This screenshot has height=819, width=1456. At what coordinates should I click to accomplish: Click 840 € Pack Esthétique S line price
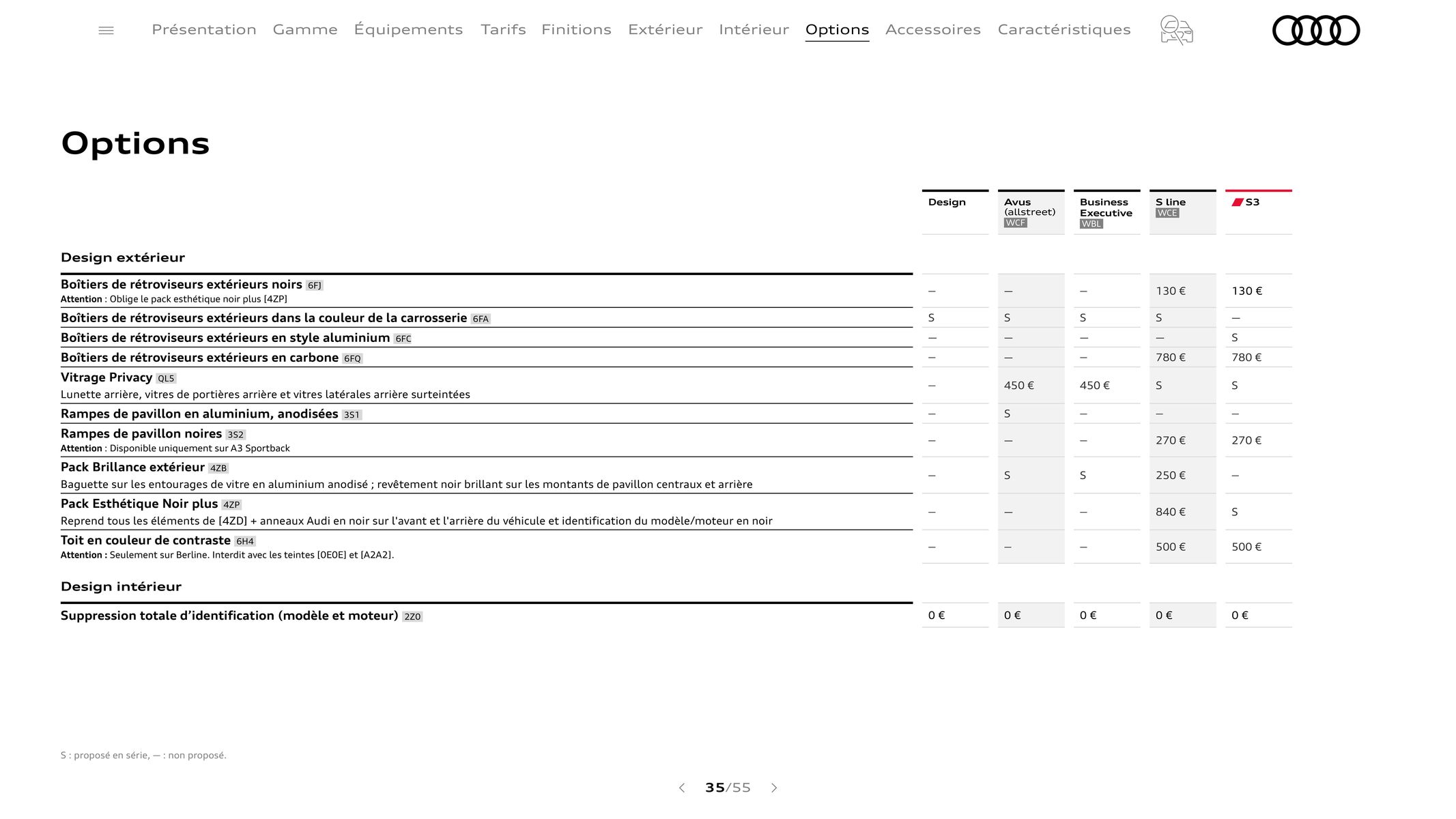point(1171,512)
